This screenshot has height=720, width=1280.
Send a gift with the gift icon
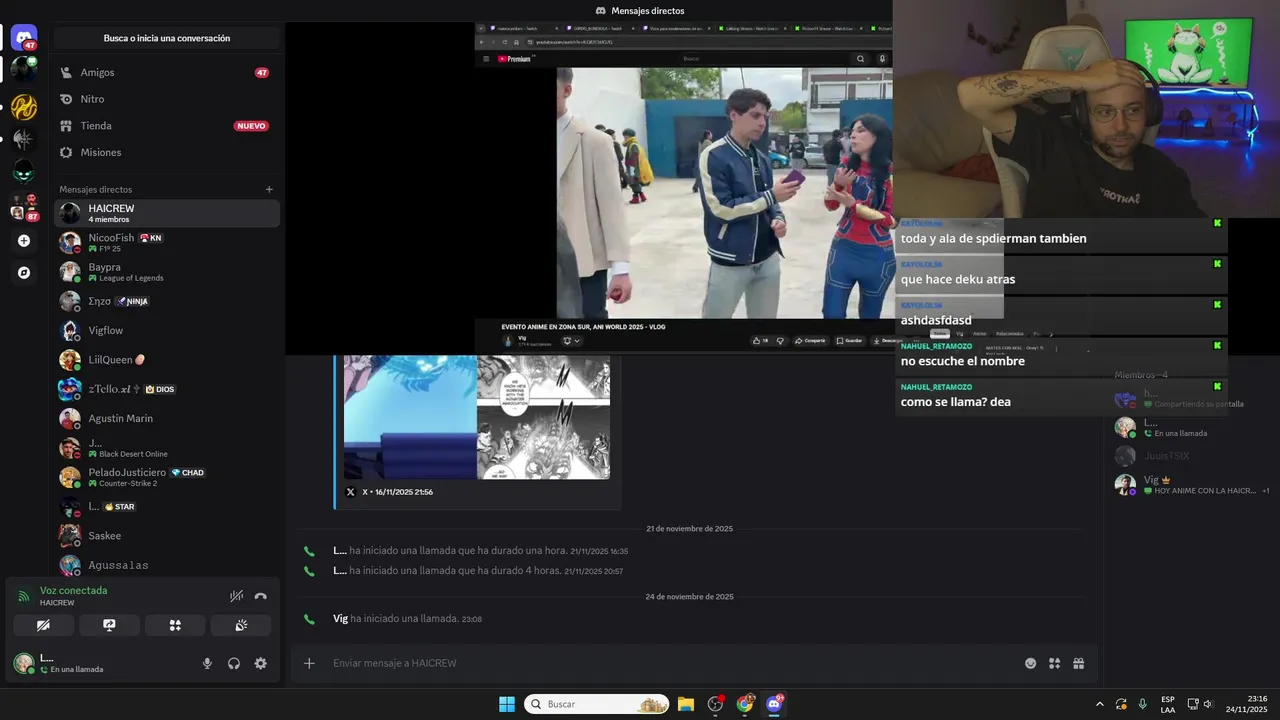(x=1079, y=663)
